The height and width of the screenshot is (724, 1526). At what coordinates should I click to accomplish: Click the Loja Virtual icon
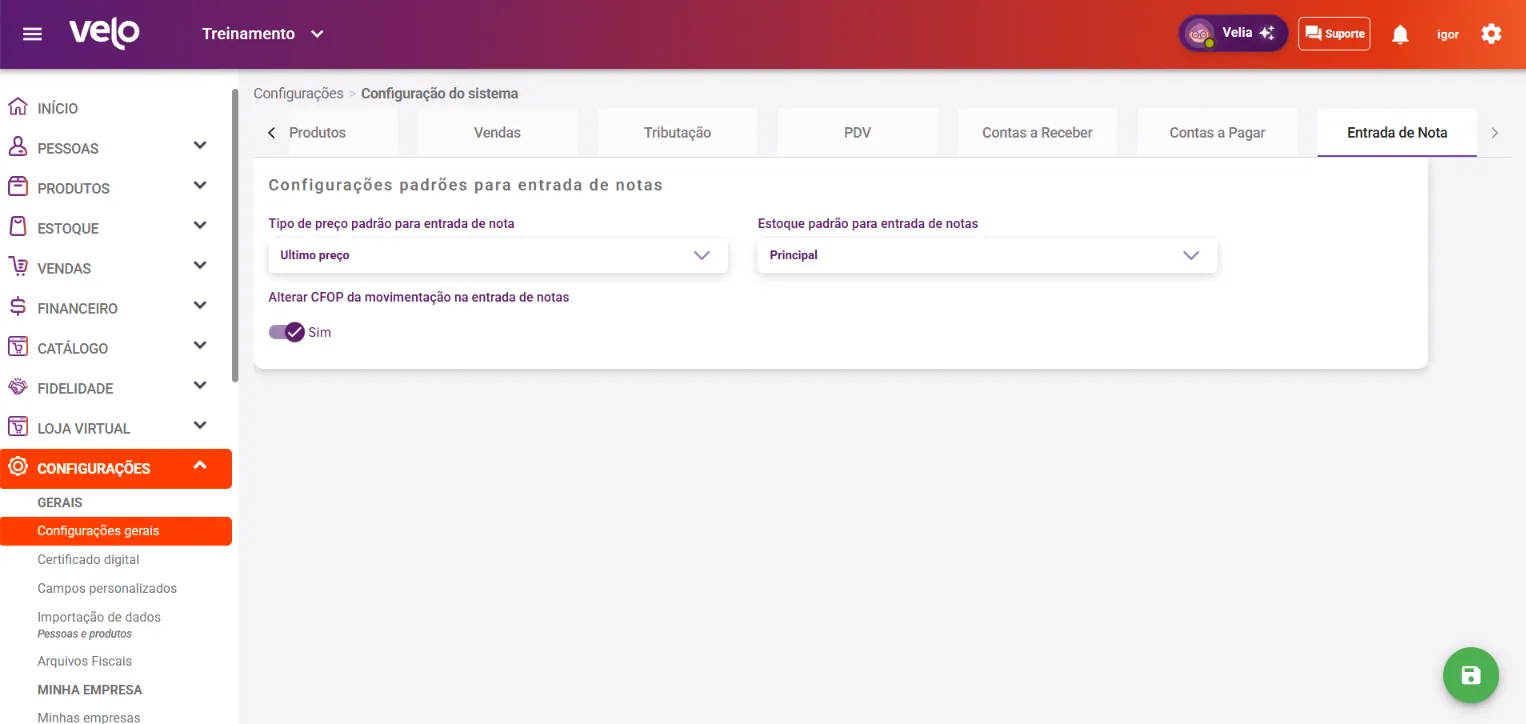17,427
